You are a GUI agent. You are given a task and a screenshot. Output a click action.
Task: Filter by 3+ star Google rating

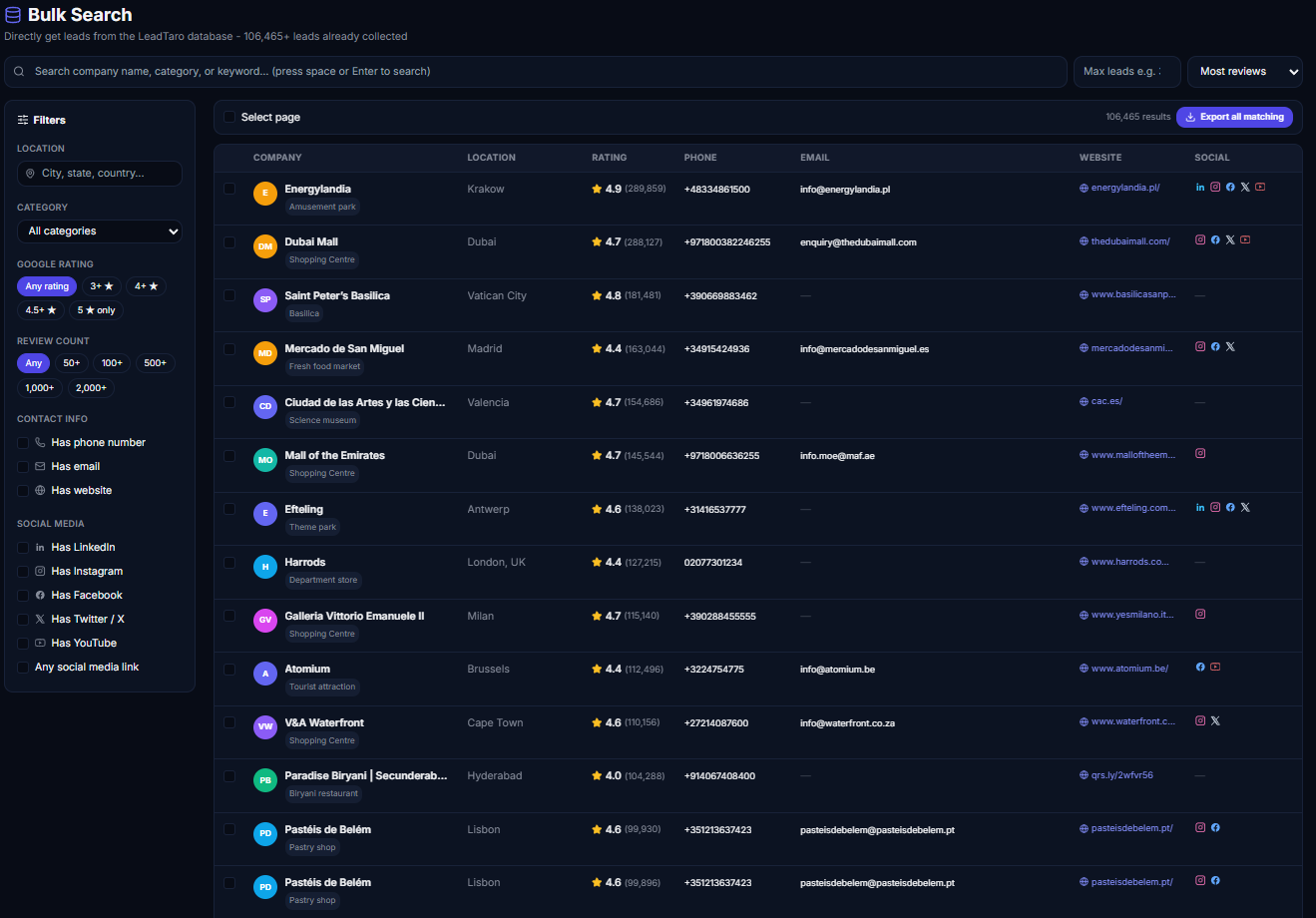click(102, 286)
